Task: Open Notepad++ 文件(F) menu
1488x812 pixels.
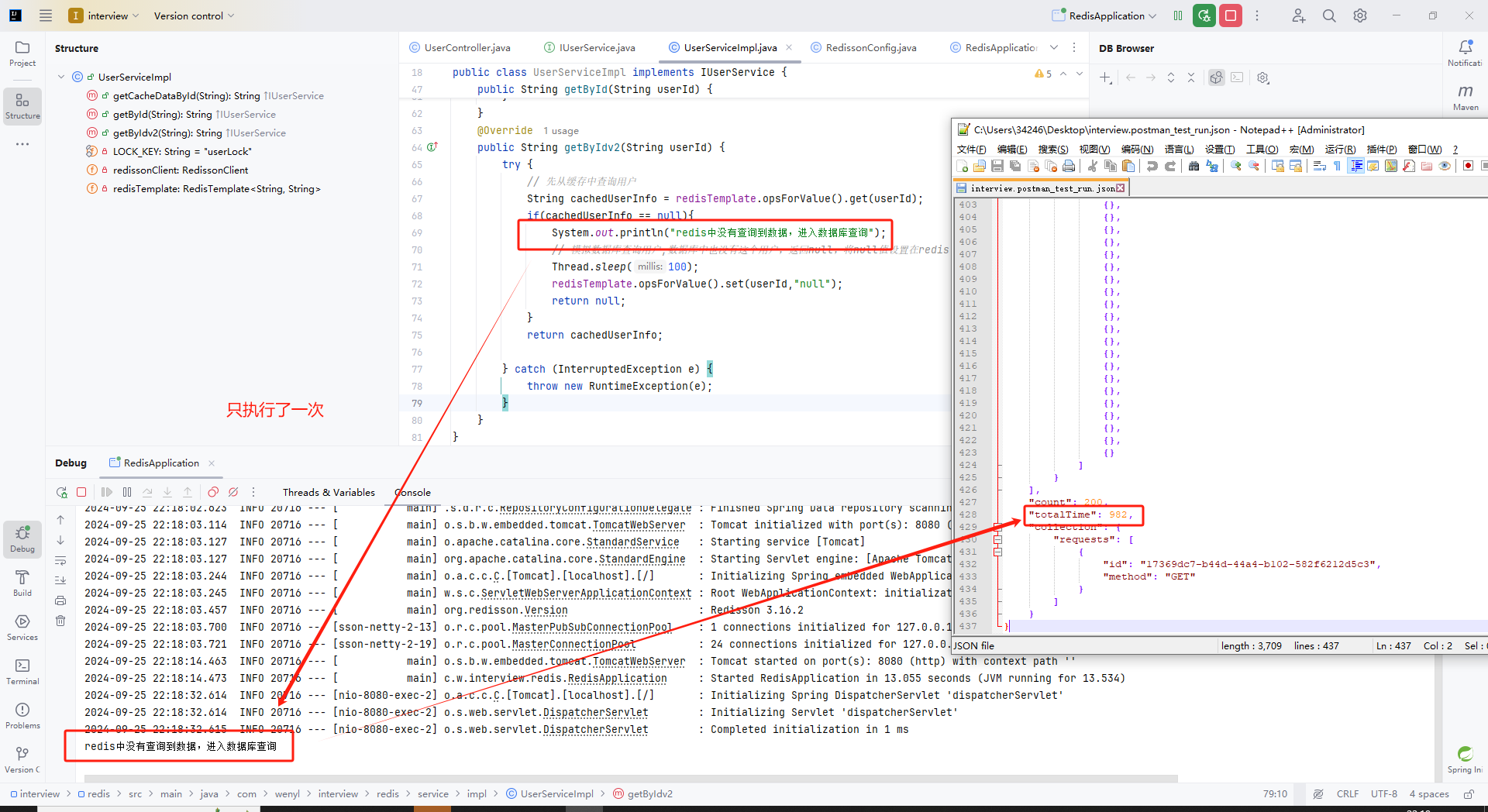Action: pos(971,149)
